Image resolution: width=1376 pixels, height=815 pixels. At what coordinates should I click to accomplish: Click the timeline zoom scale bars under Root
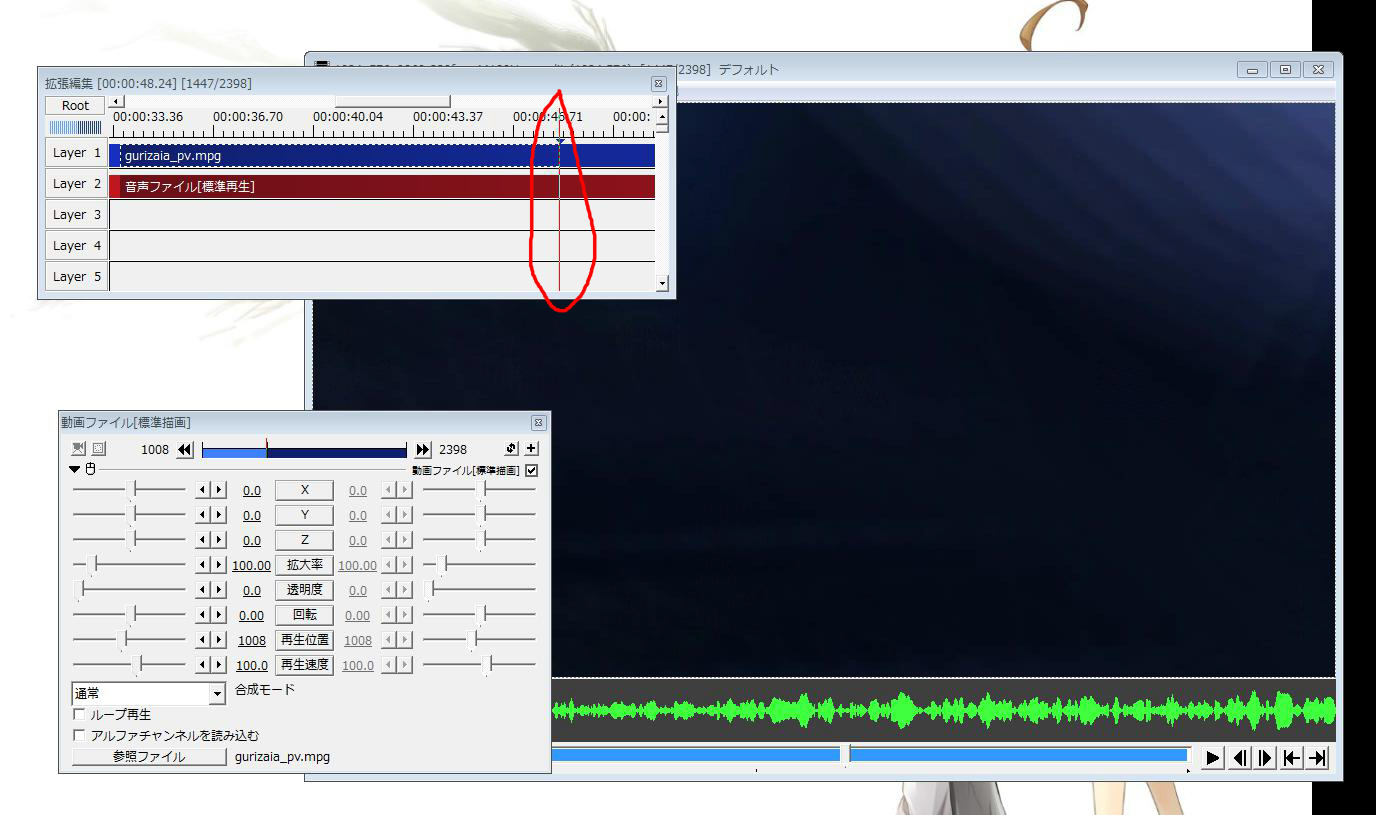pos(76,127)
